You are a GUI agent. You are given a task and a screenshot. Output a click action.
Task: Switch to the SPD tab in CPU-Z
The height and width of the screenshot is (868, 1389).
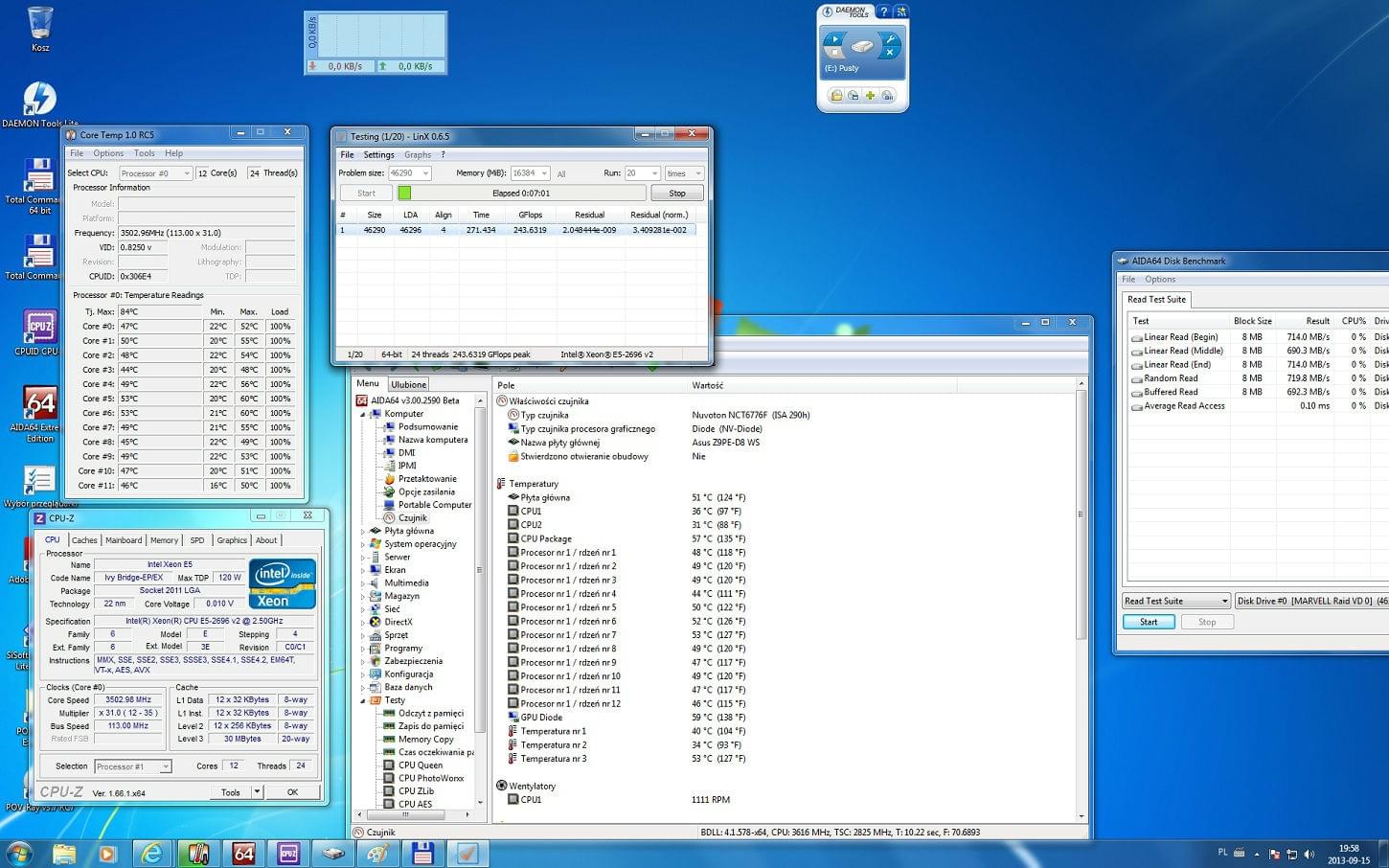tap(197, 540)
